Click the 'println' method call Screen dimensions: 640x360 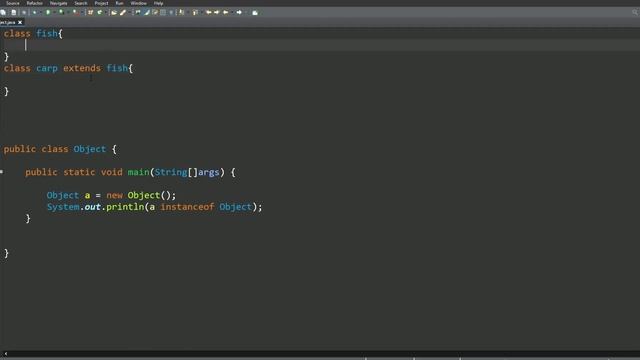point(125,207)
